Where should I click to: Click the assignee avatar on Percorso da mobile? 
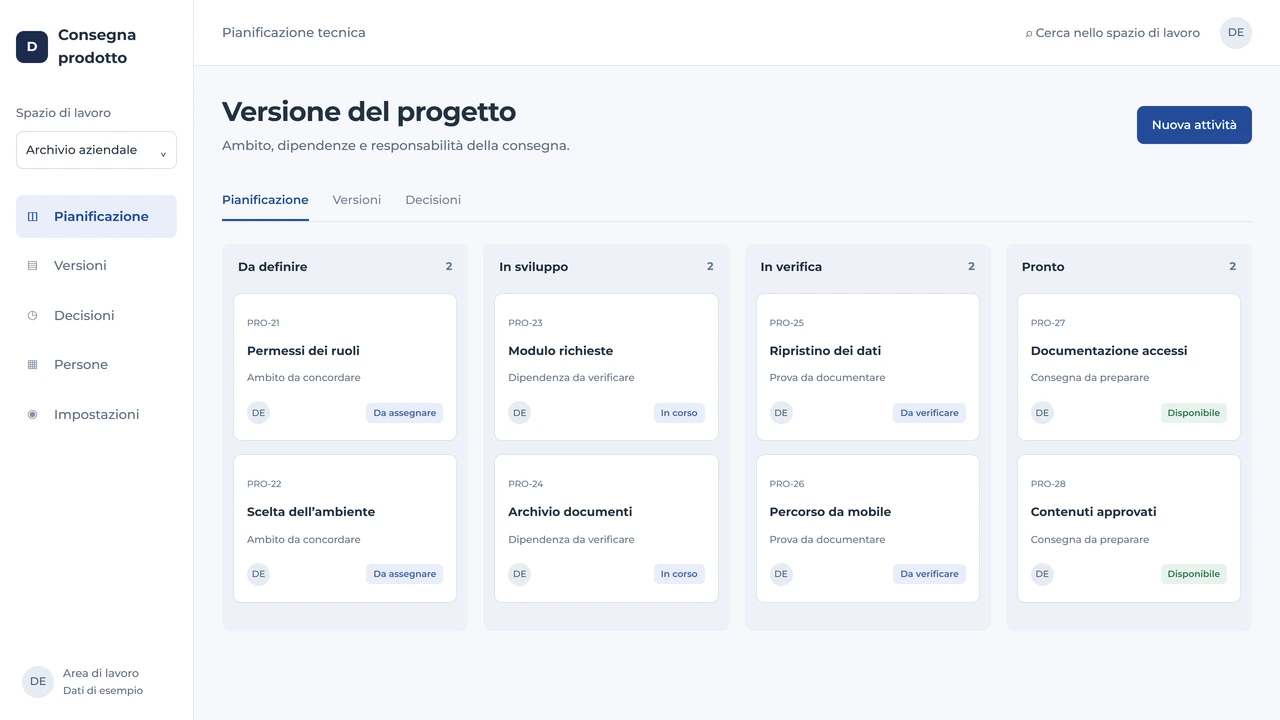tap(781, 574)
